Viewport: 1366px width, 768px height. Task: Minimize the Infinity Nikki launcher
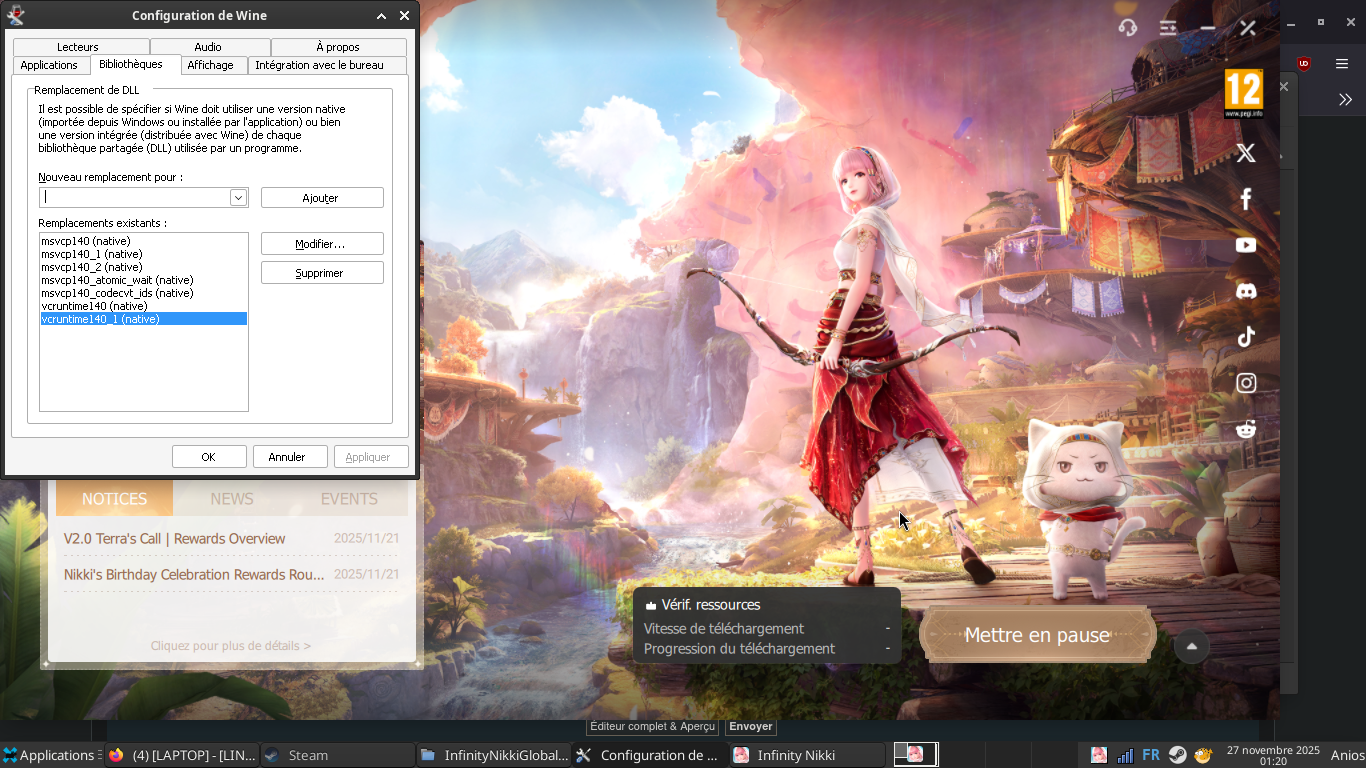click(x=1208, y=28)
